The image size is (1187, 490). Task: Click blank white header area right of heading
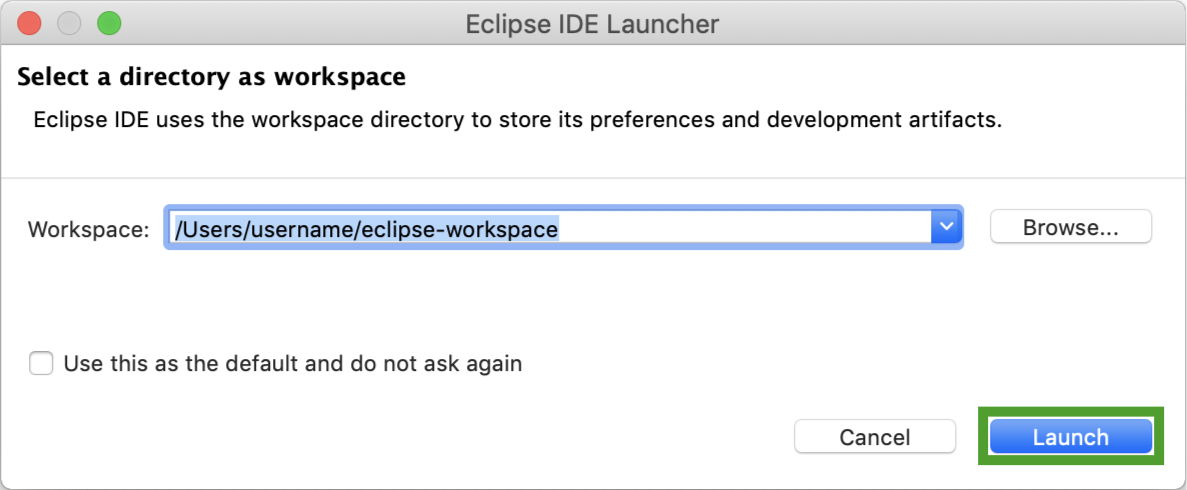pos(800,77)
